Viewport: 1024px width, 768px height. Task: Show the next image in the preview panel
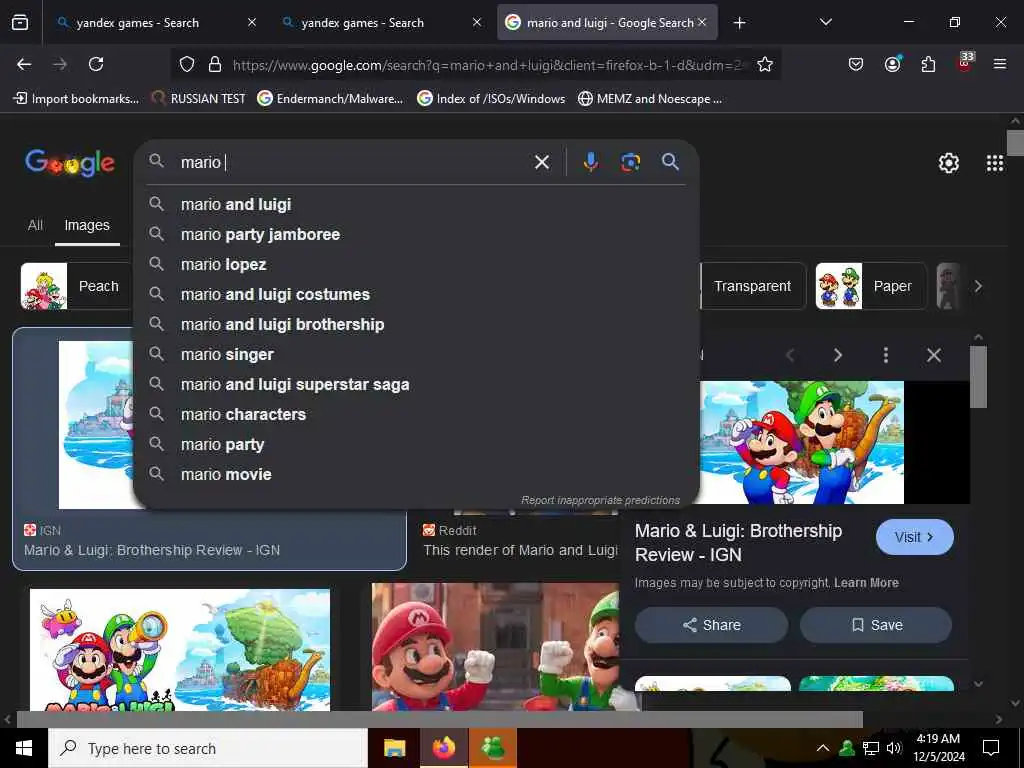pyautogui.click(x=838, y=355)
